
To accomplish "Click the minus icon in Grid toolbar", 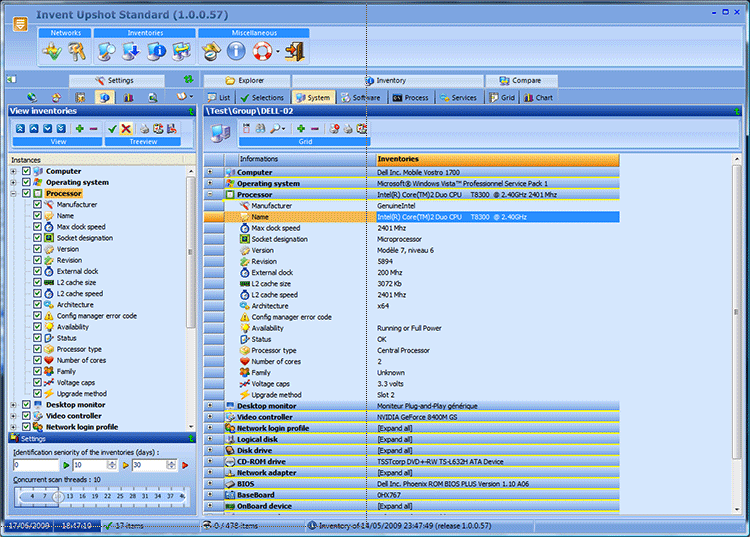I will point(315,129).
